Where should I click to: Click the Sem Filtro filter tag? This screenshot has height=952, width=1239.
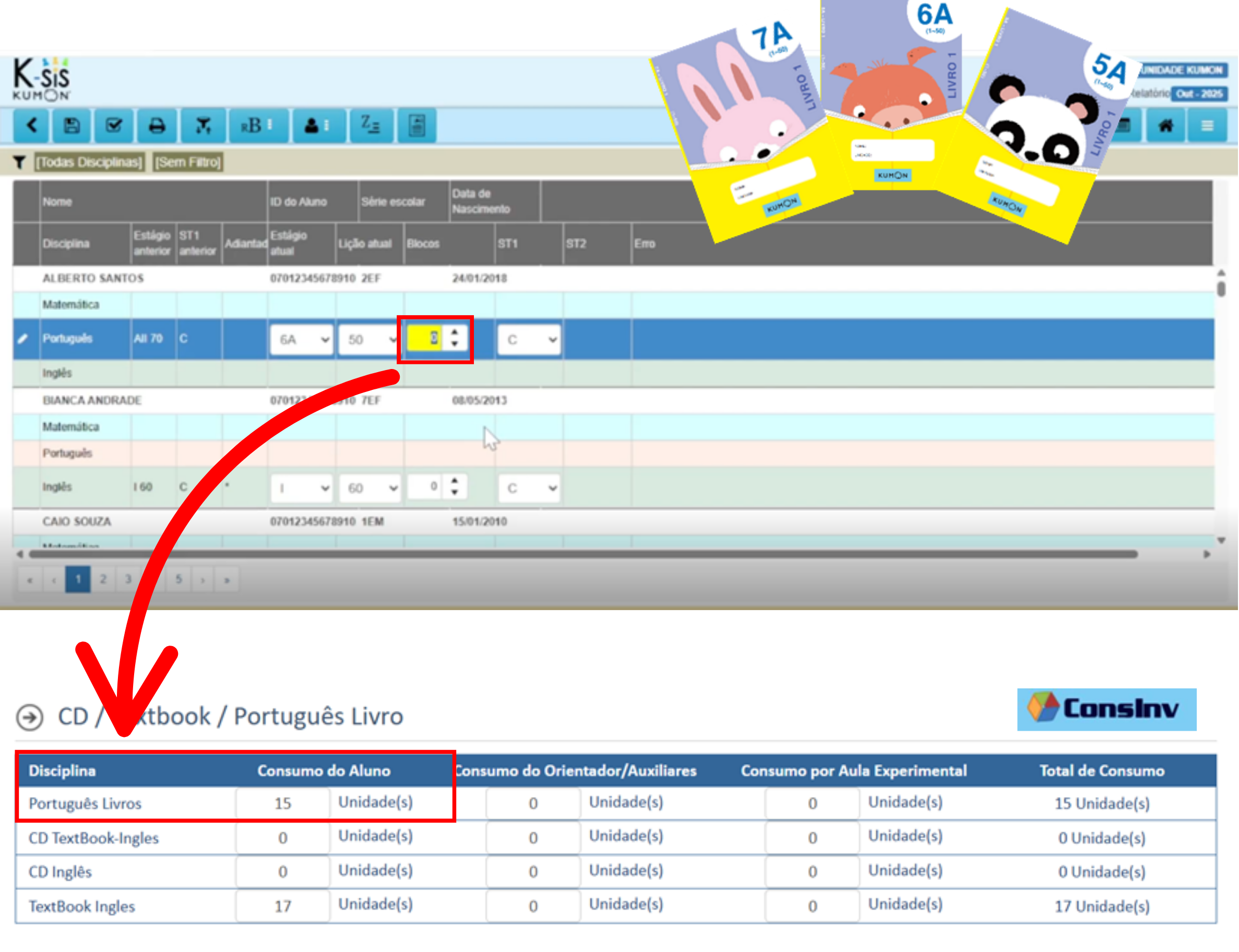[188, 163]
